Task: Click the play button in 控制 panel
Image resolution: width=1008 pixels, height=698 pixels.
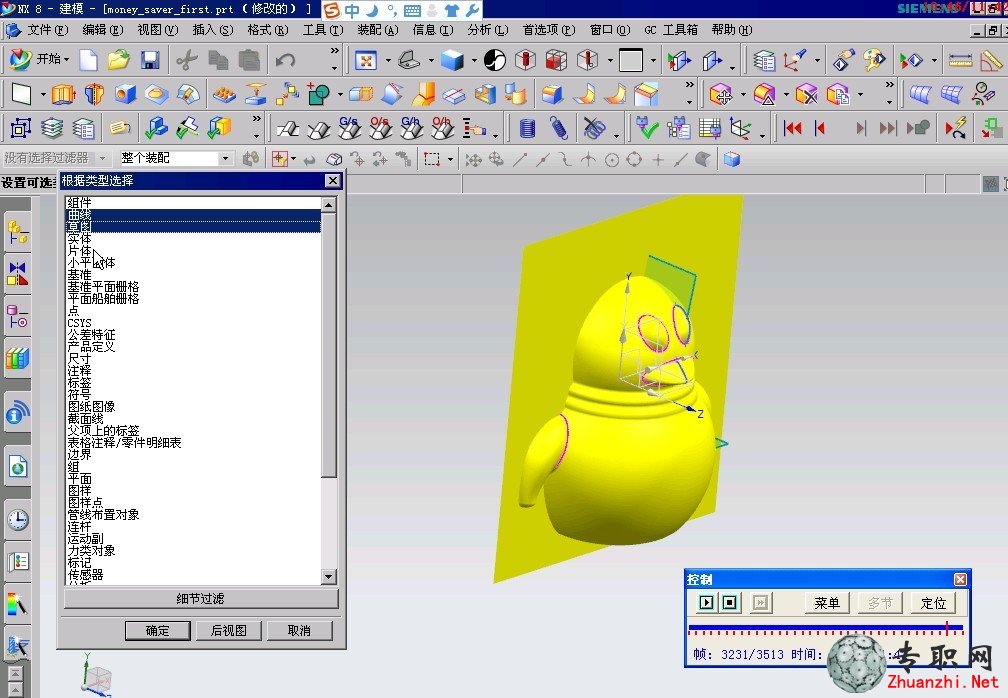Action: (x=706, y=602)
